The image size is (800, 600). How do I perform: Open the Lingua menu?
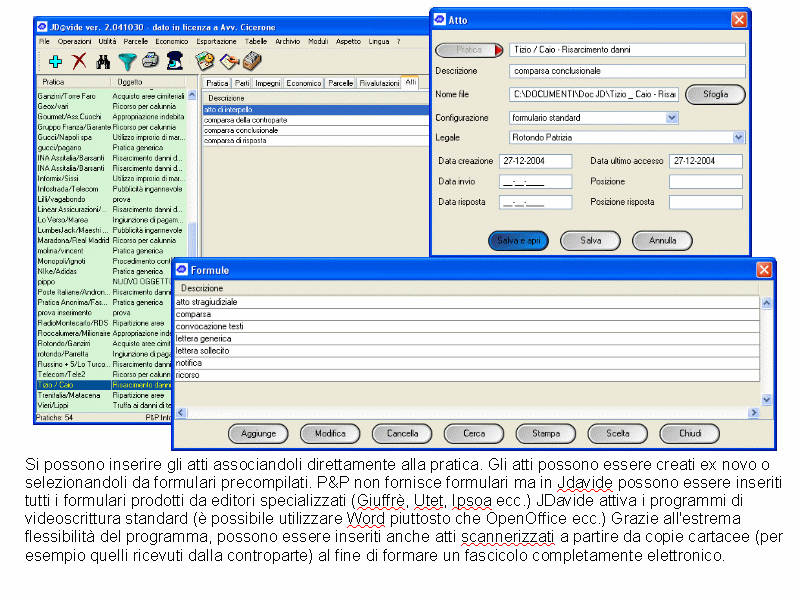pos(379,41)
